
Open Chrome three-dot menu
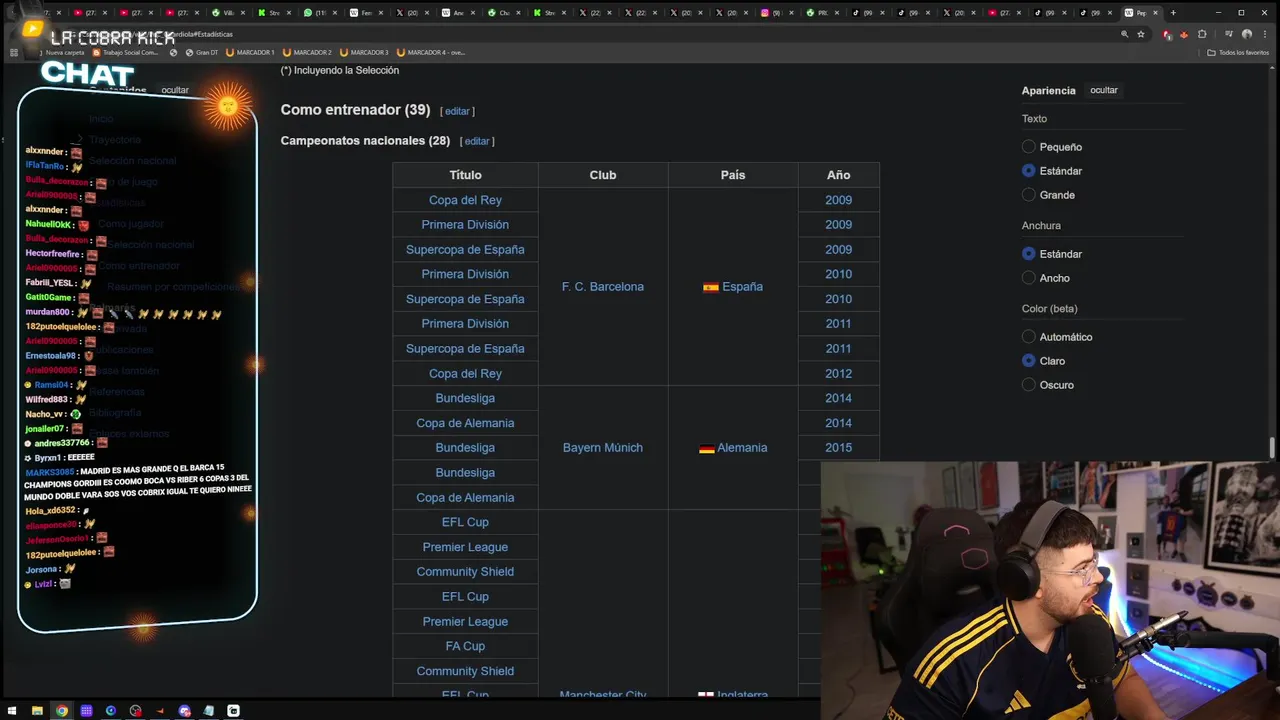[1266, 34]
